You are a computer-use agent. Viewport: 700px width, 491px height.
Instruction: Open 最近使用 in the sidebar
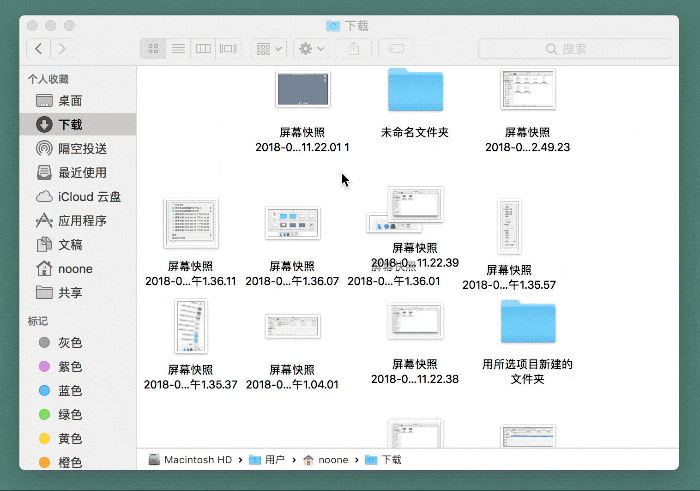[82, 172]
